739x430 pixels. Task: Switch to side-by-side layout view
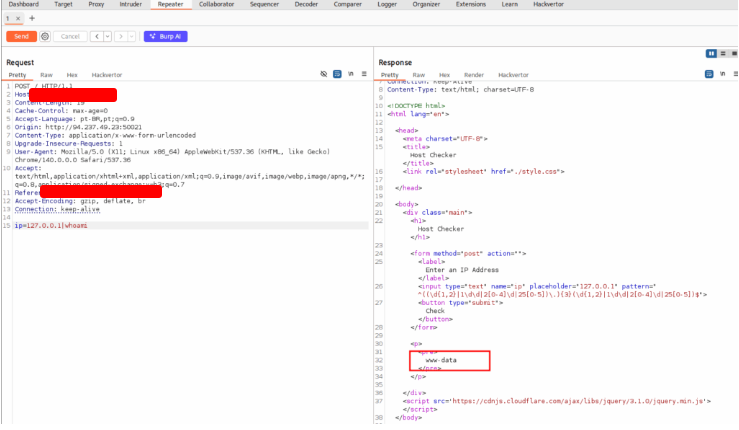tap(711, 53)
